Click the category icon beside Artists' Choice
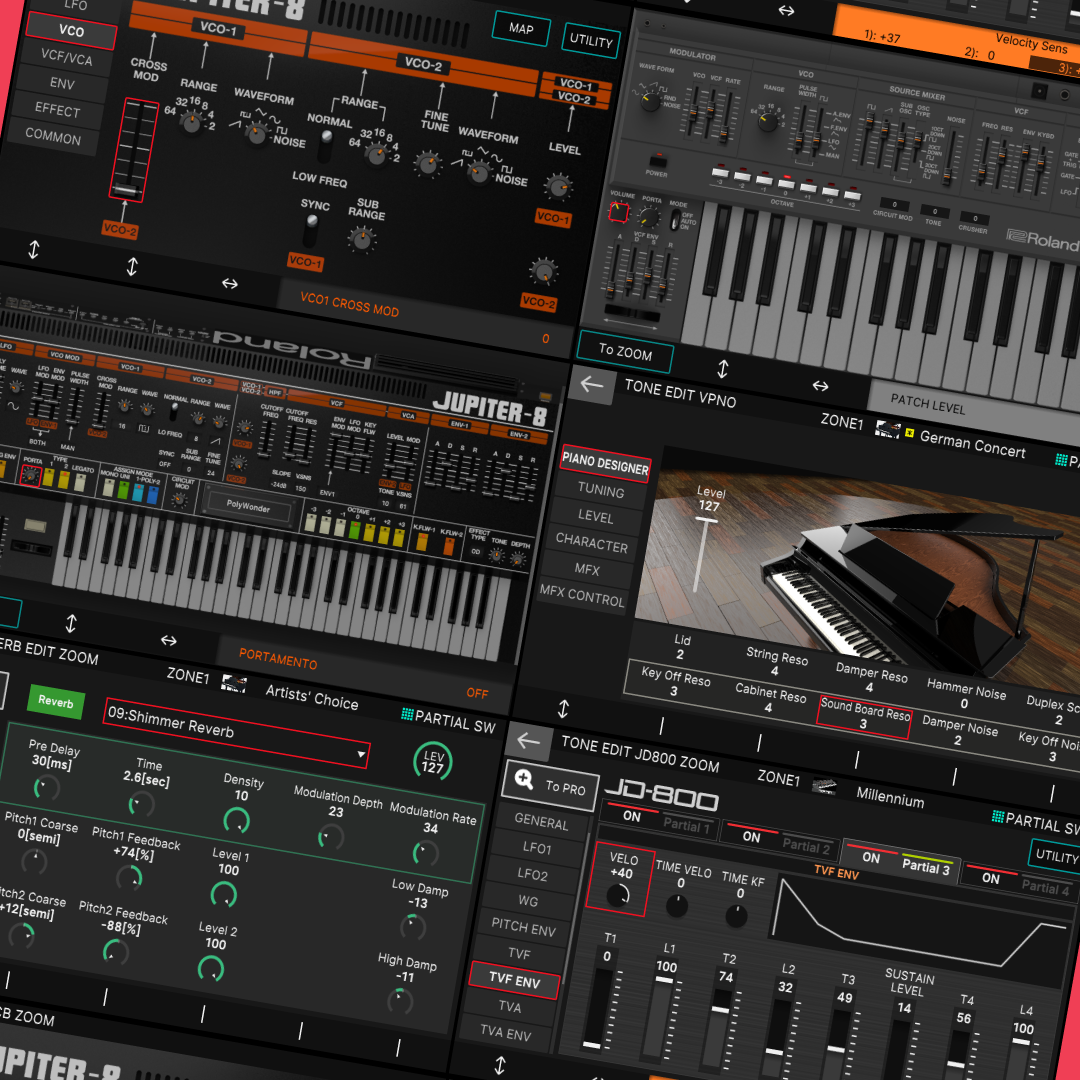Image resolution: width=1080 pixels, height=1080 pixels. [233, 683]
